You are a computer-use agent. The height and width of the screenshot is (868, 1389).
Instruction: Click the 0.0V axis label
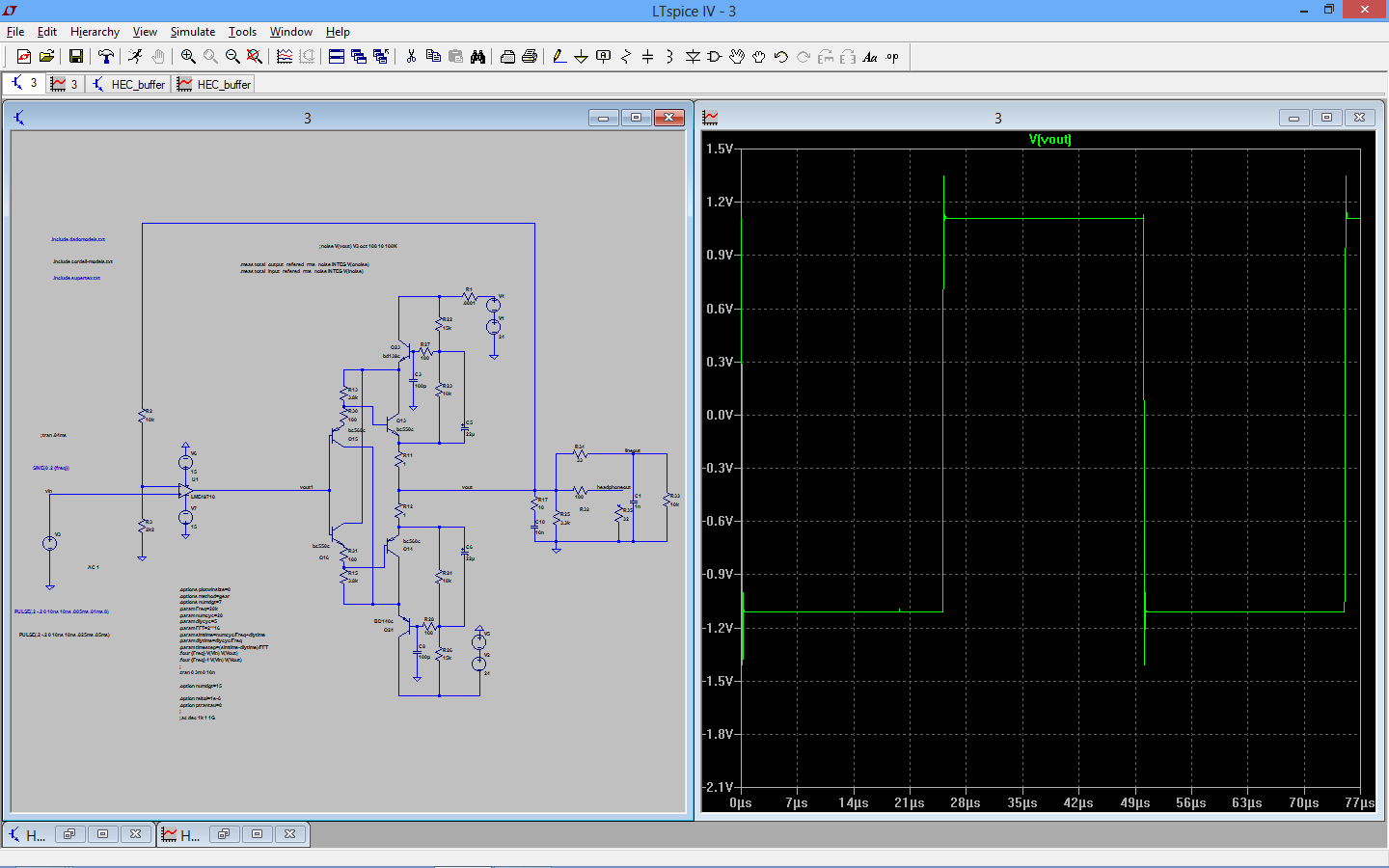(x=720, y=415)
